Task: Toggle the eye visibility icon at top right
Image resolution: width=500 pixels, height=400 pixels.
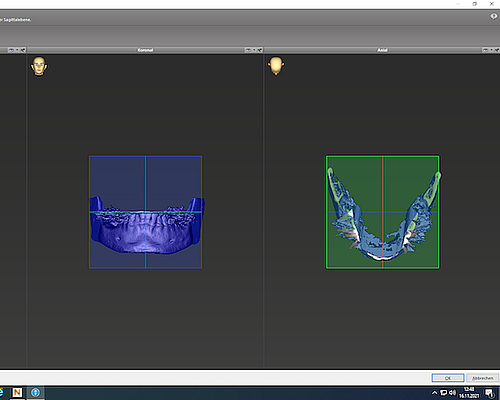Action: 494,16
